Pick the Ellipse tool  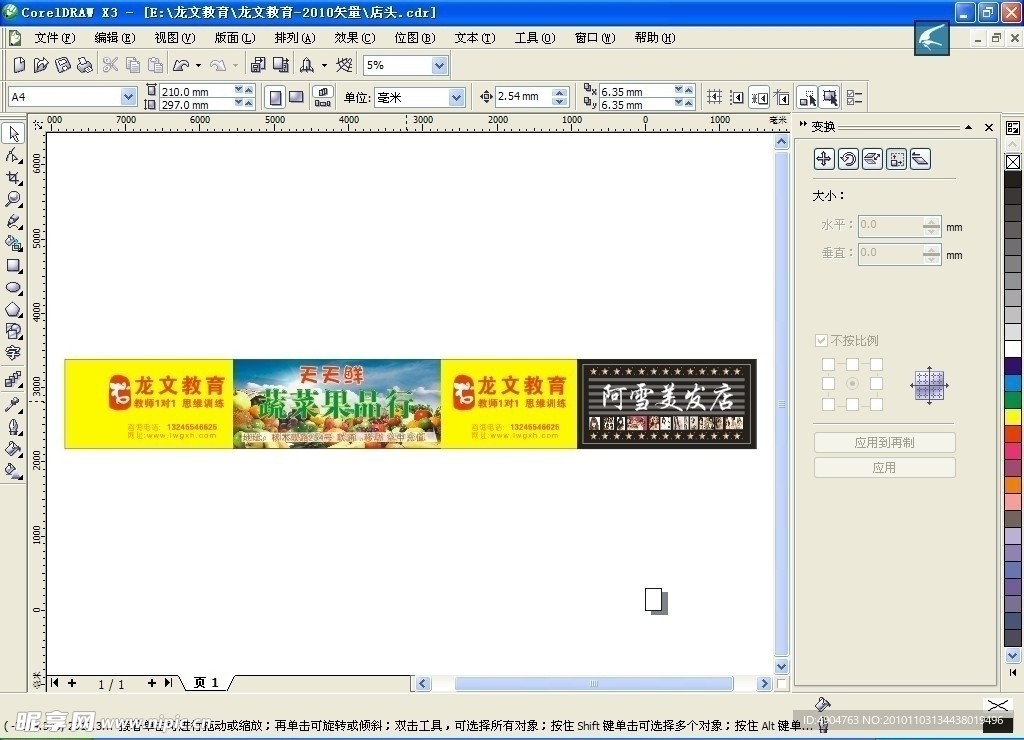click(14, 288)
